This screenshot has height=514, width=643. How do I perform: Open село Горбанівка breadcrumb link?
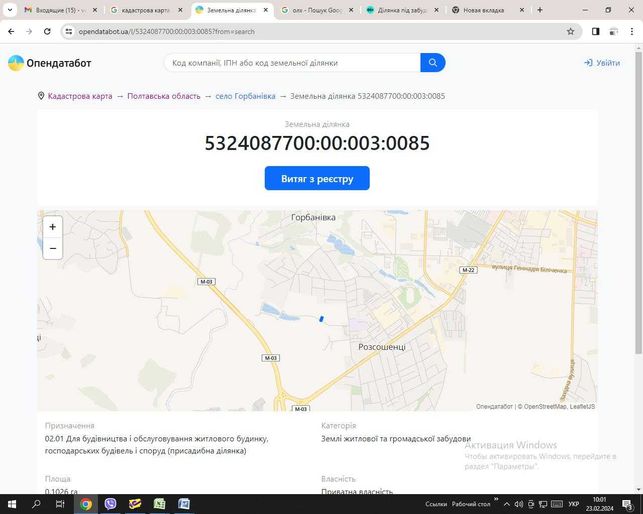[245, 96]
